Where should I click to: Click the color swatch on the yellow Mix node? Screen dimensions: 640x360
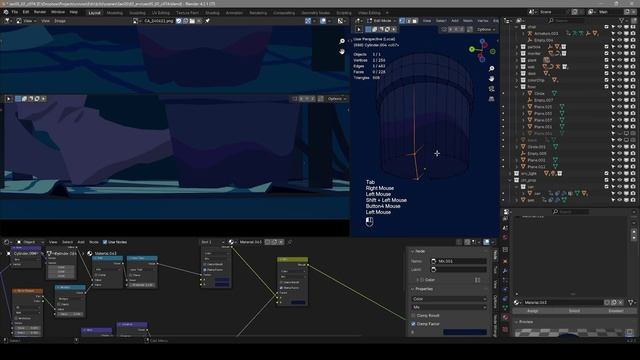298,302
